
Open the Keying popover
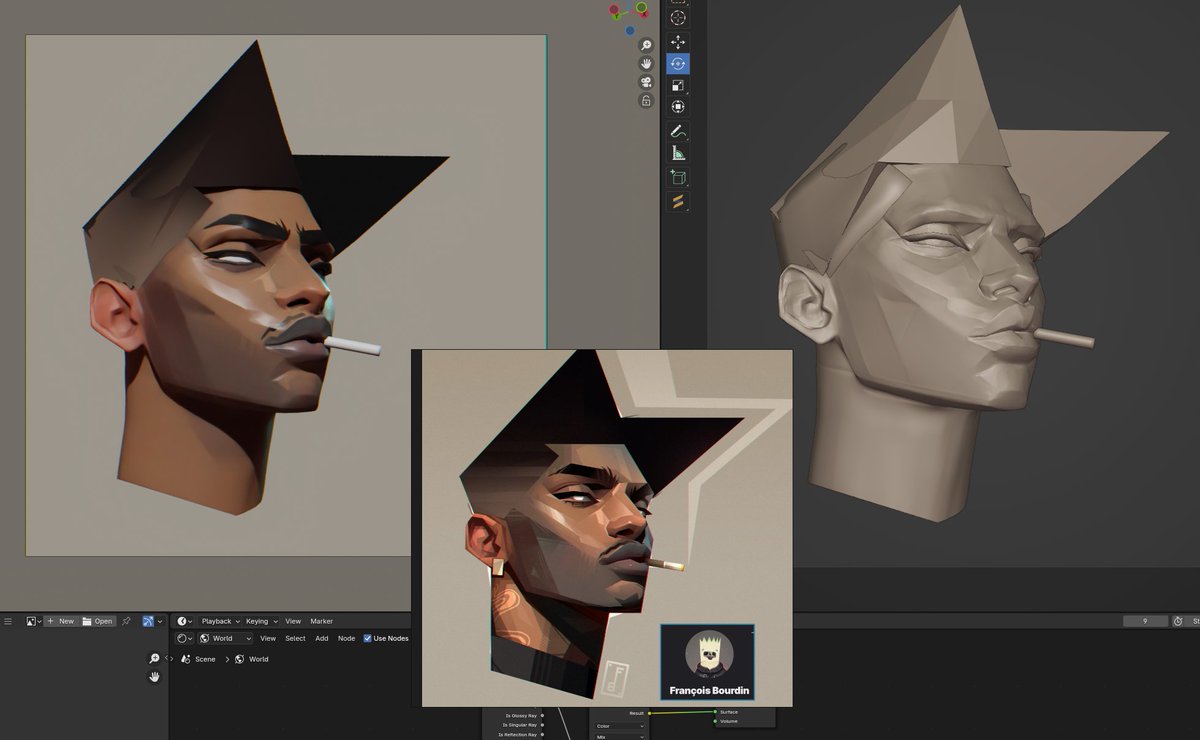click(261, 621)
